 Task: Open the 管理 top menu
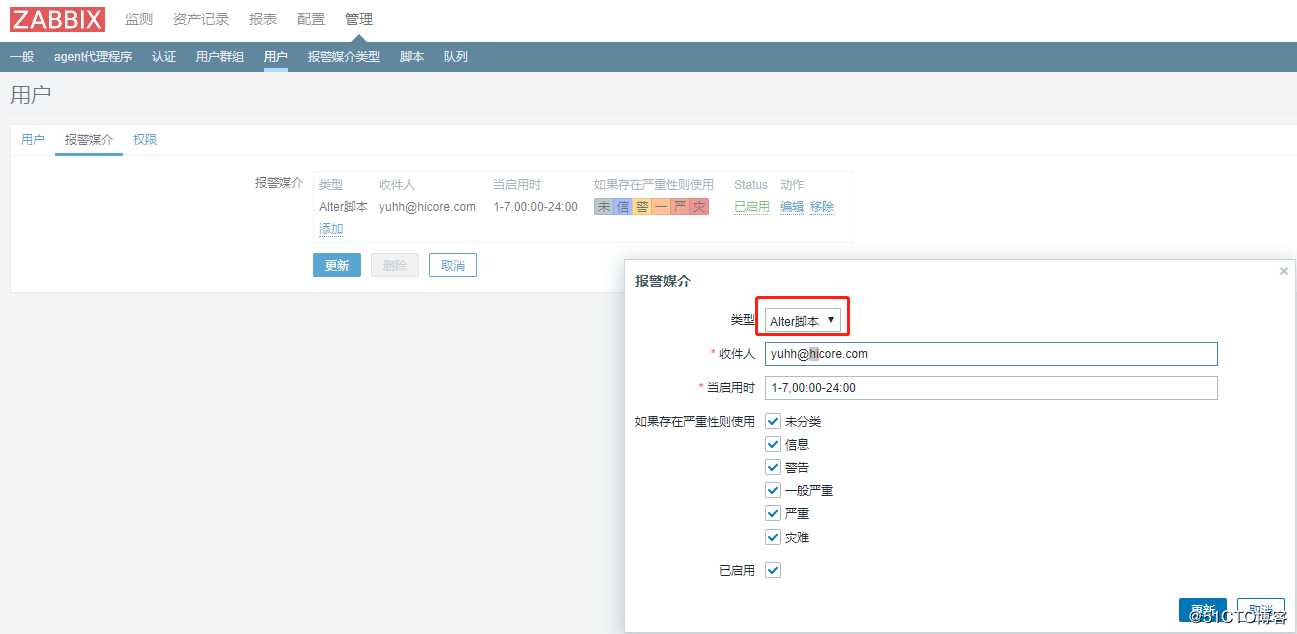point(359,19)
